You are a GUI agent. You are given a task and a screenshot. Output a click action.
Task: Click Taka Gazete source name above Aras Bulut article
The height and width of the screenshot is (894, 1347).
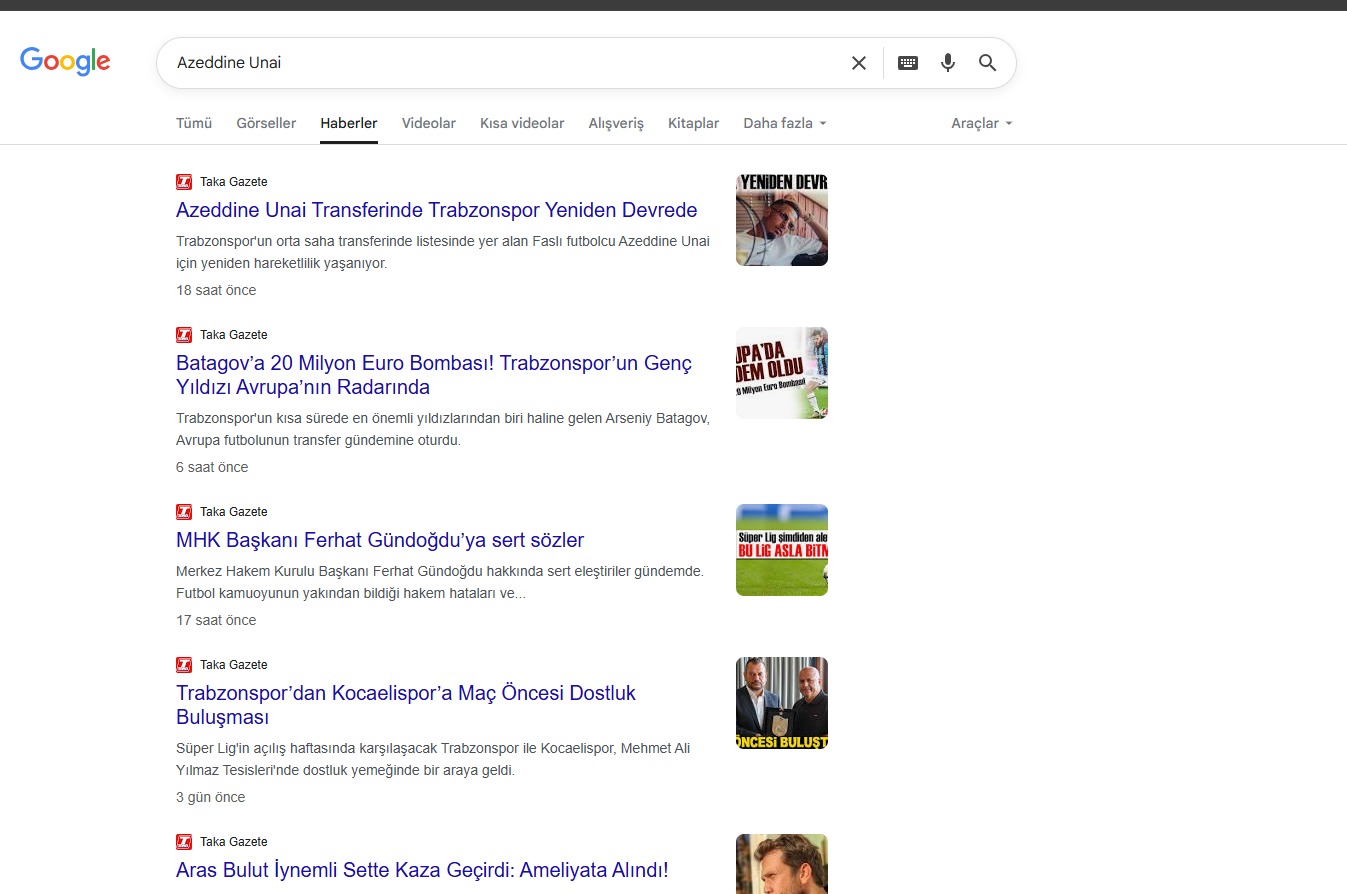pos(234,842)
